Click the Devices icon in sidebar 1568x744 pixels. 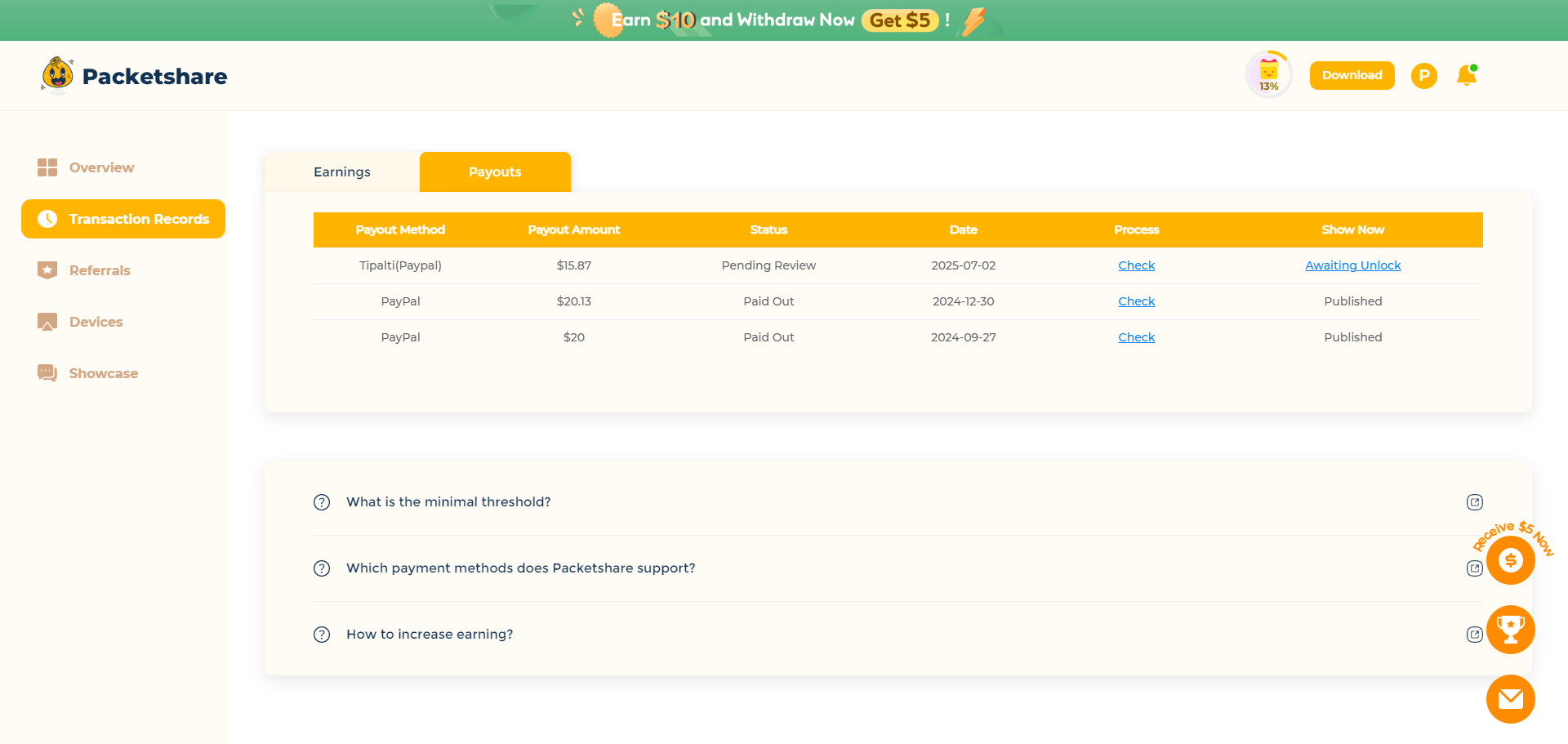coord(47,322)
